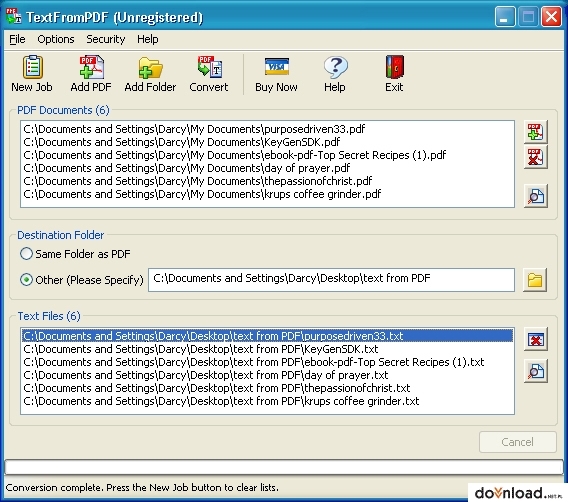Preview the selected PDF document with magnifier icon
The height and width of the screenshot is (502, 568).
(x=535, y=196)
